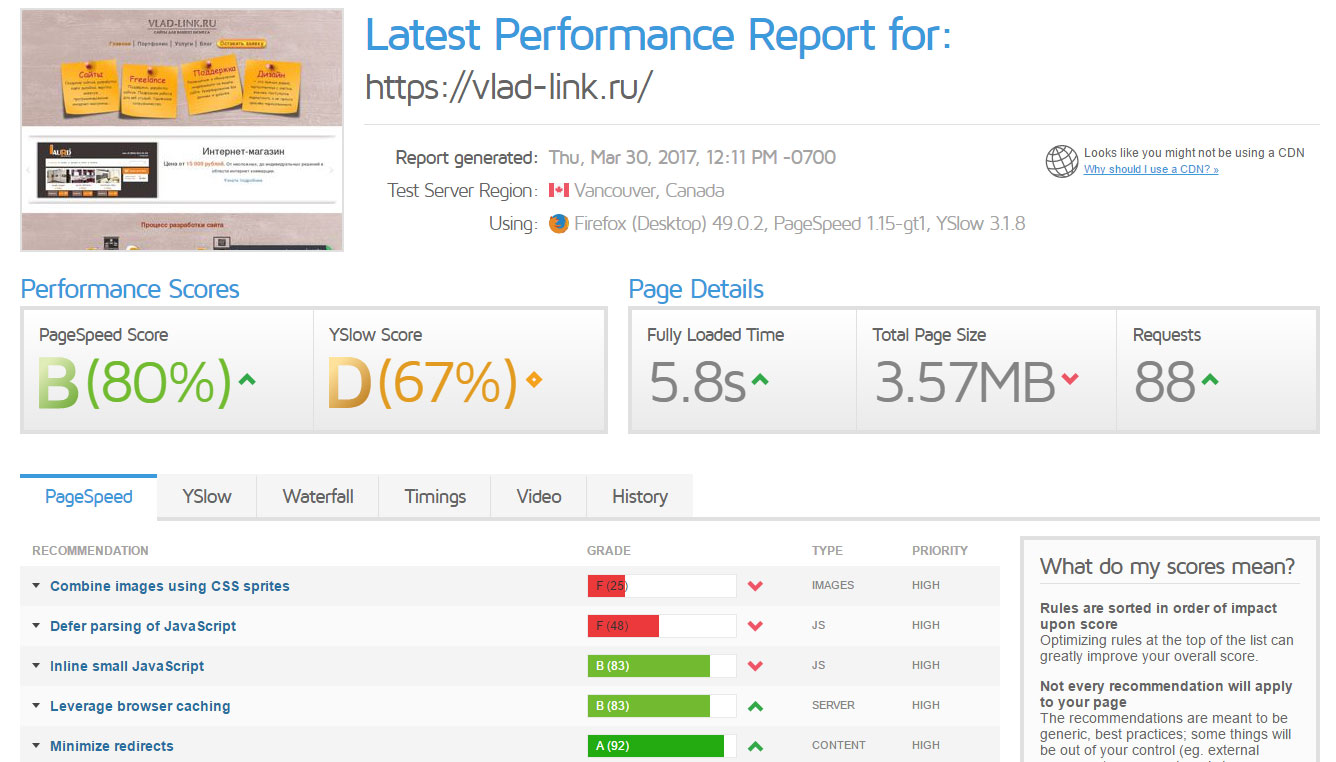
Task: Click the B (83) grade bar for Inline small JavaScript
Action: [x=662, y=666]
